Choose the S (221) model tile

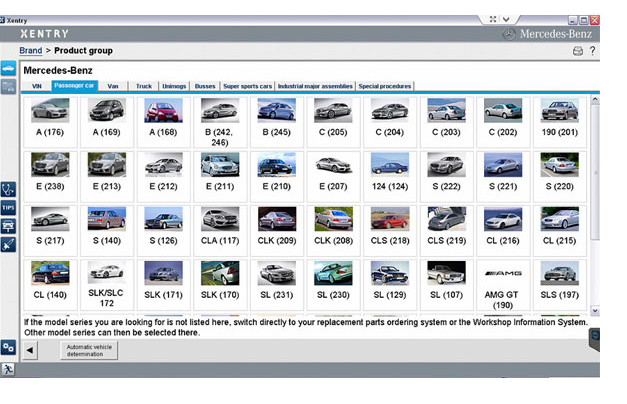pyautogui.click(x=503, y=176)
